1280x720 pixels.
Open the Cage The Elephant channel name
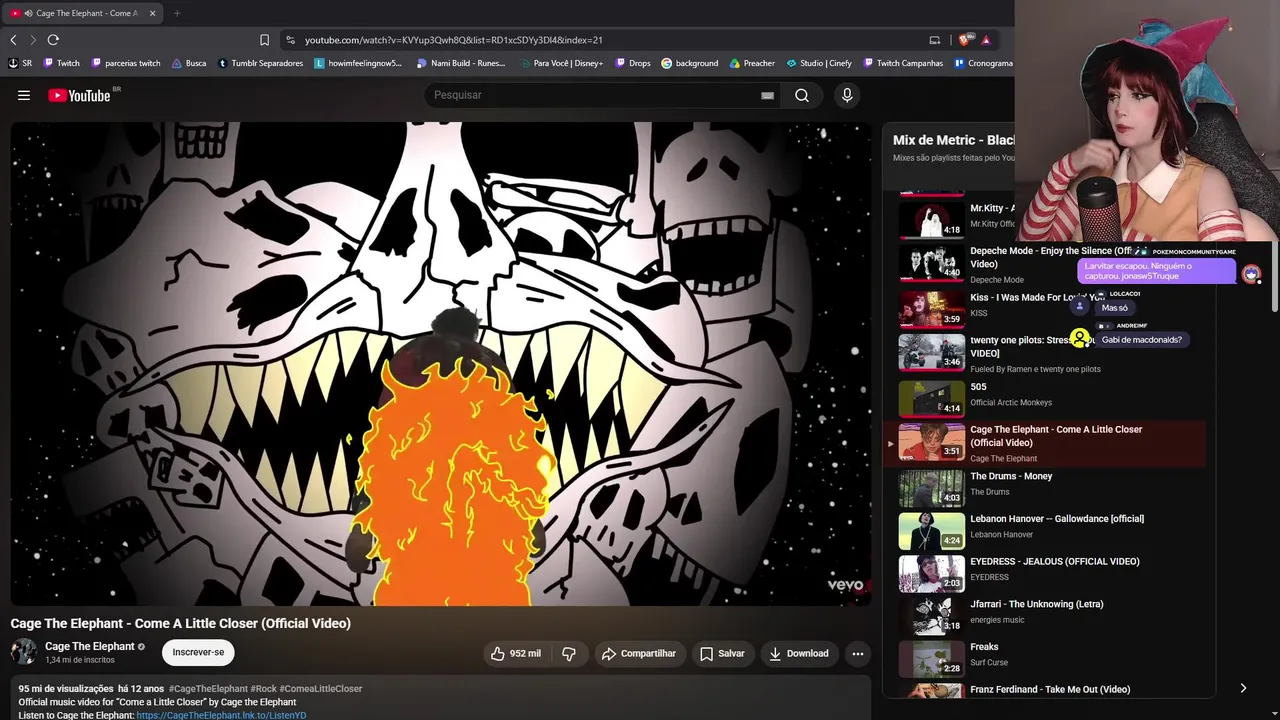(x=90, y=647)
